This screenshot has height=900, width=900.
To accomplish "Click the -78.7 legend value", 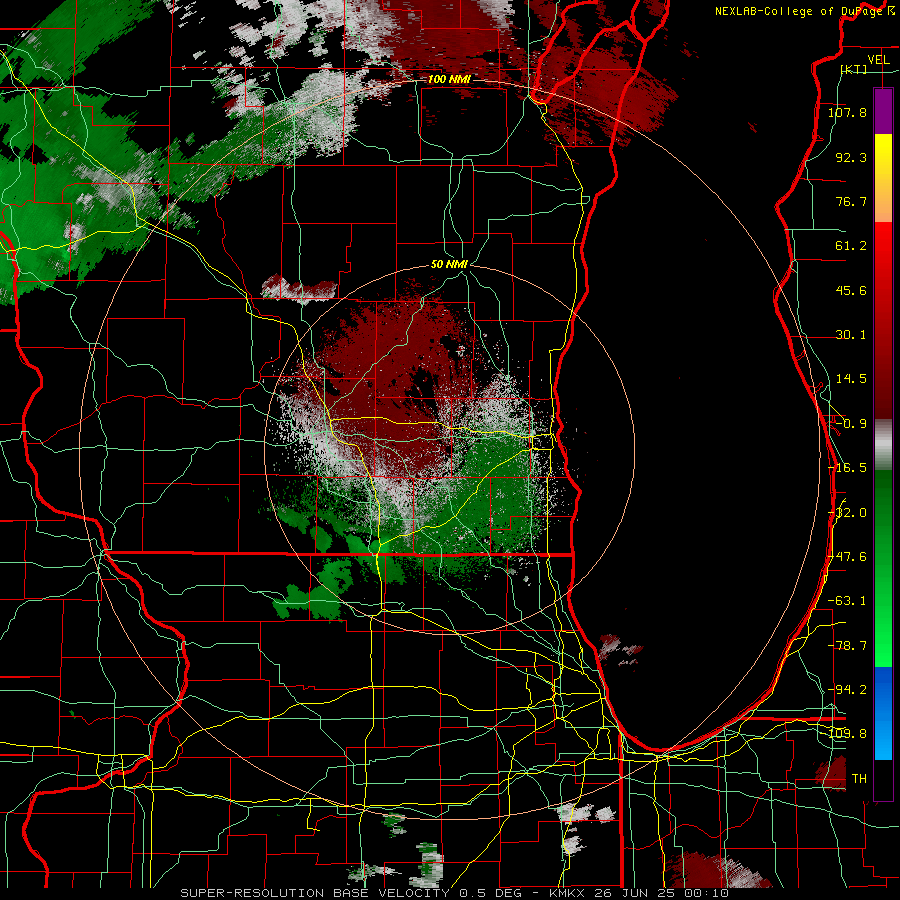I will point(847,646).
